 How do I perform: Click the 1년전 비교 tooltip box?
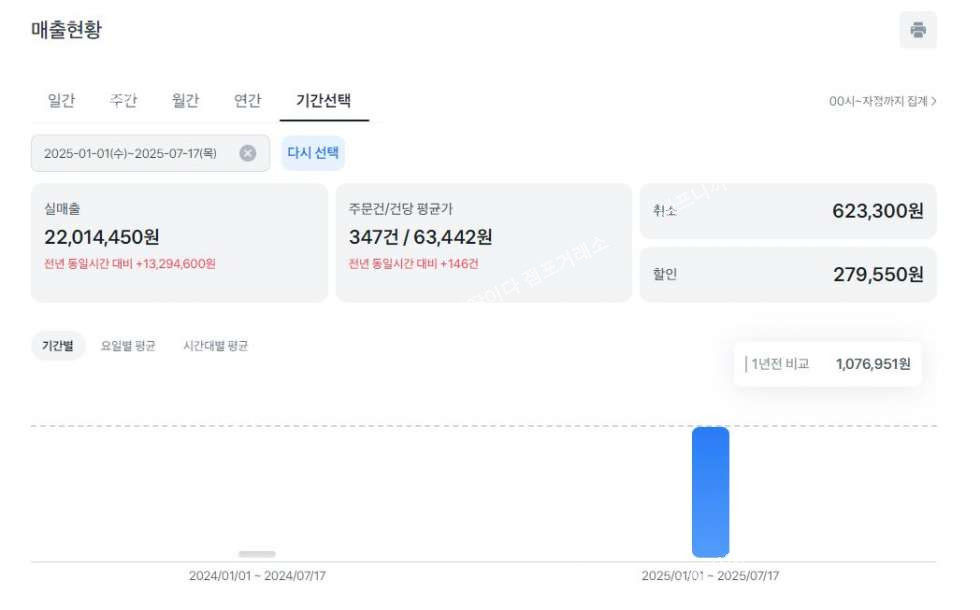click(828, 364)
